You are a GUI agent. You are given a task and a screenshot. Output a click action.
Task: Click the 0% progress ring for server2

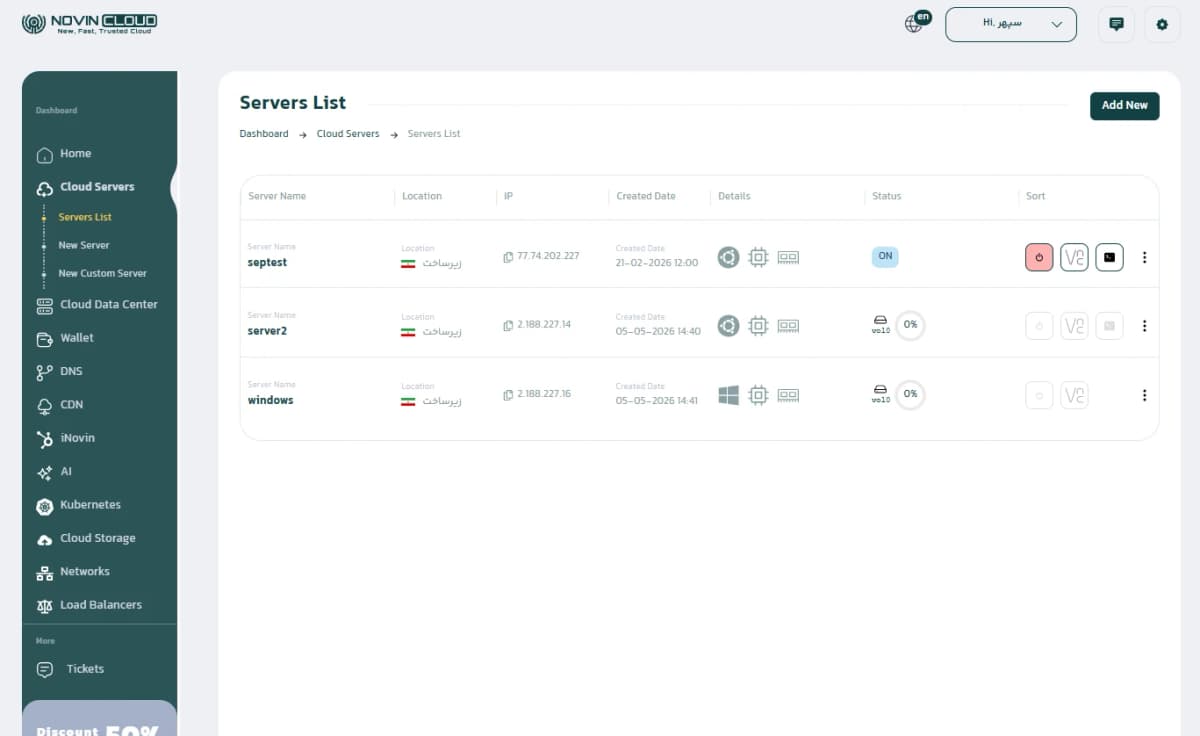[x=910, y=325]
